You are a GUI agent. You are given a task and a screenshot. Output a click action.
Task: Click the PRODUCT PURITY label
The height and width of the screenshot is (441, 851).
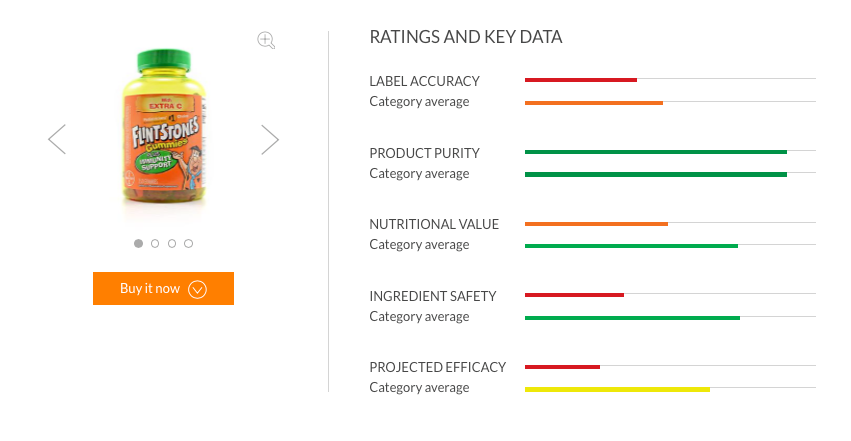coord(424,153)
